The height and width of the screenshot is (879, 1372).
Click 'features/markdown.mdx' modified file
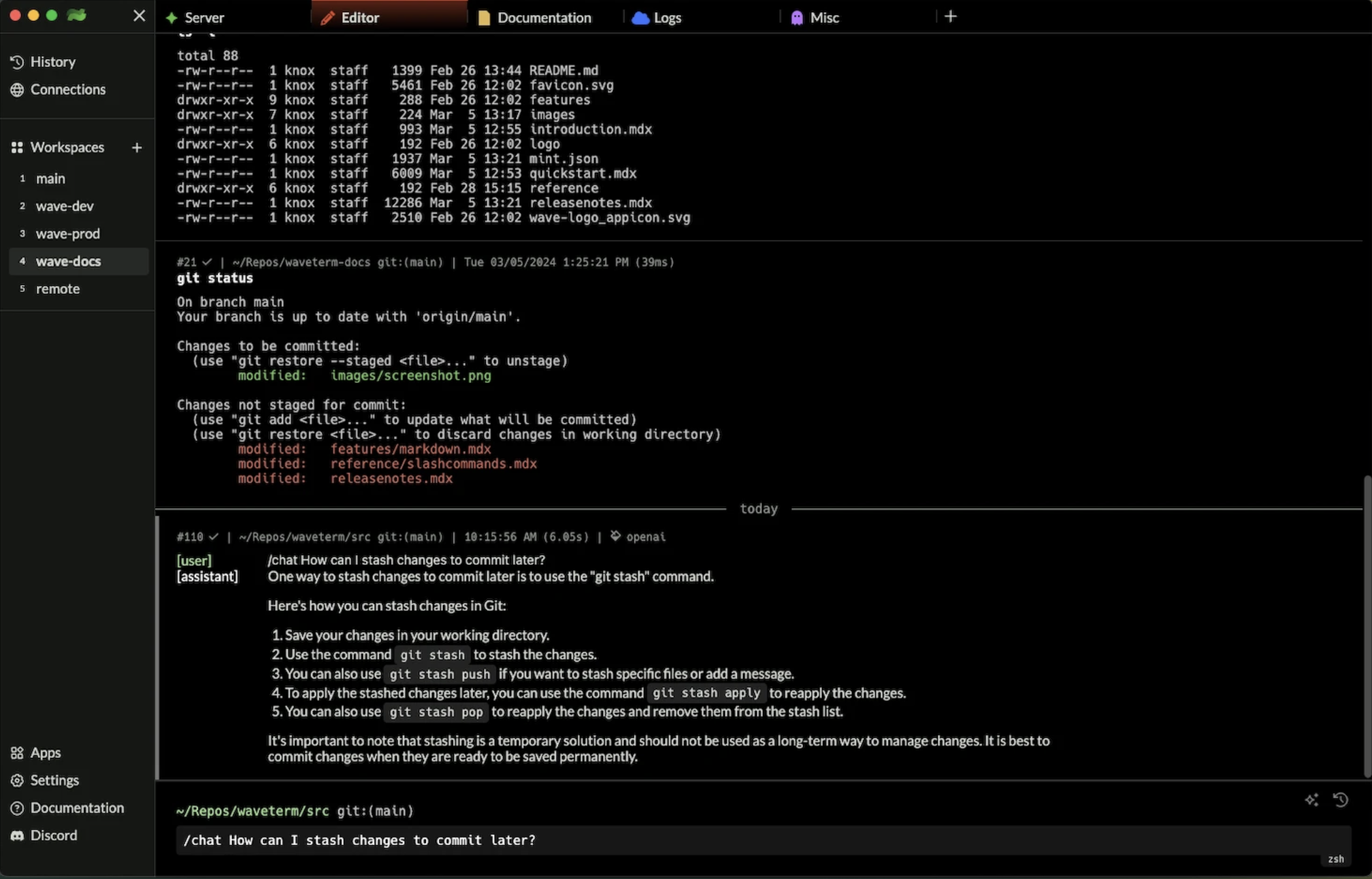click(x=410, y=449)
